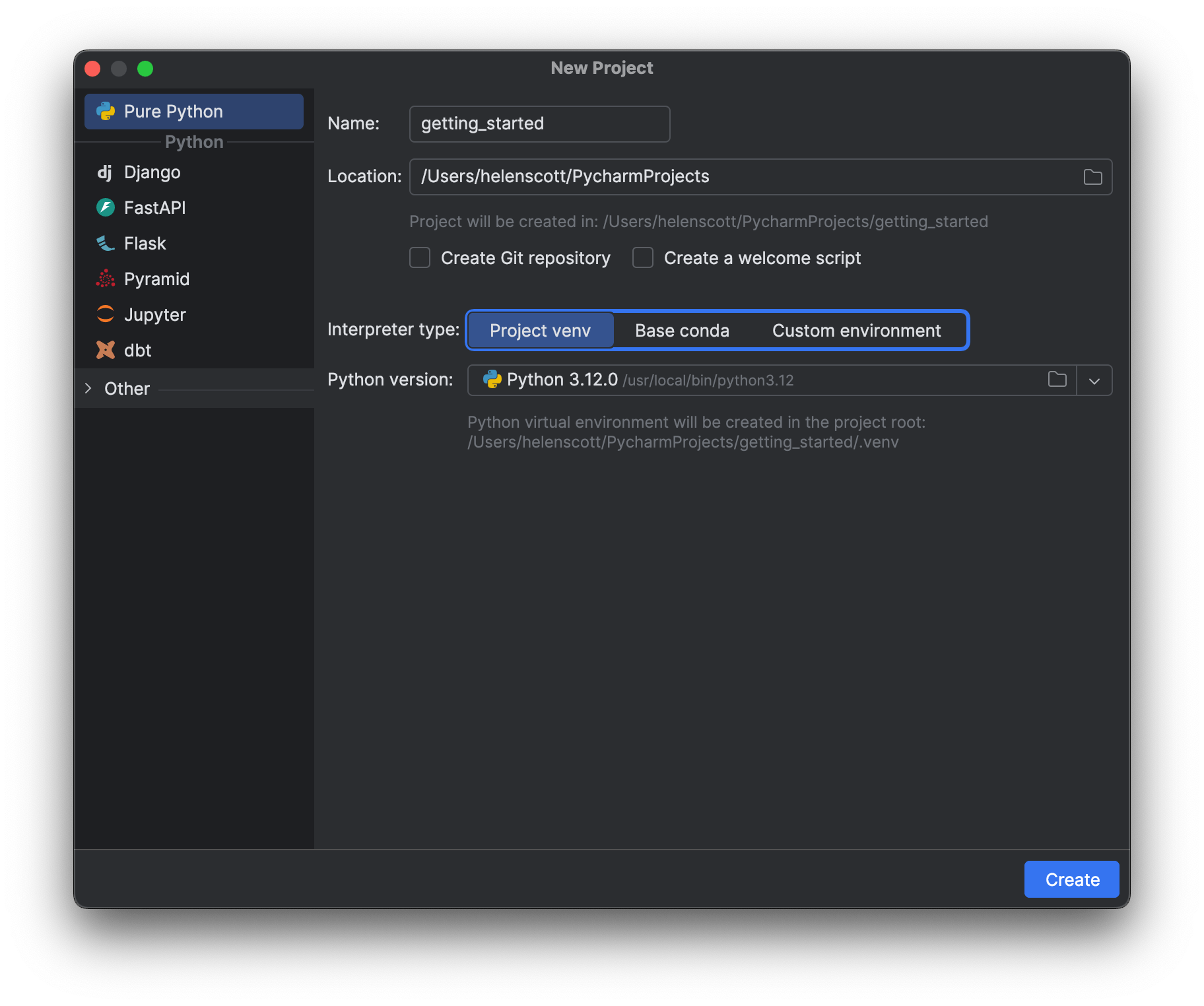The width and height of the screenshot is (1204, 1006).
Task: Select Project venv interpreter type
Action: (x=540, y=330)
